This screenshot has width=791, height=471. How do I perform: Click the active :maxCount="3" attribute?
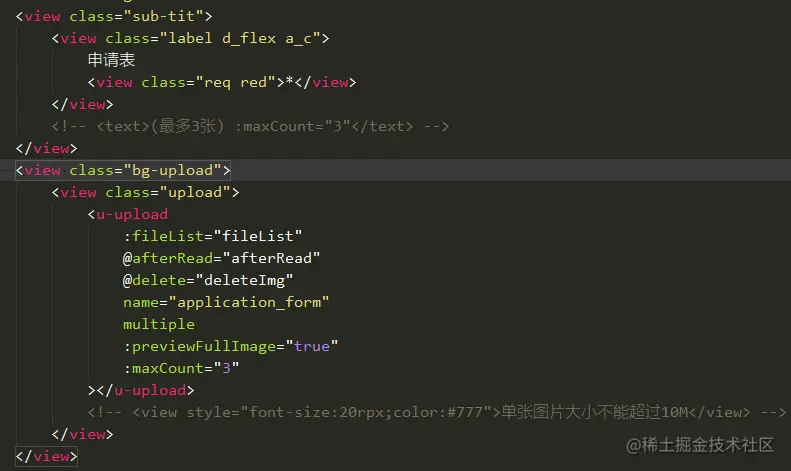point(181,368)
